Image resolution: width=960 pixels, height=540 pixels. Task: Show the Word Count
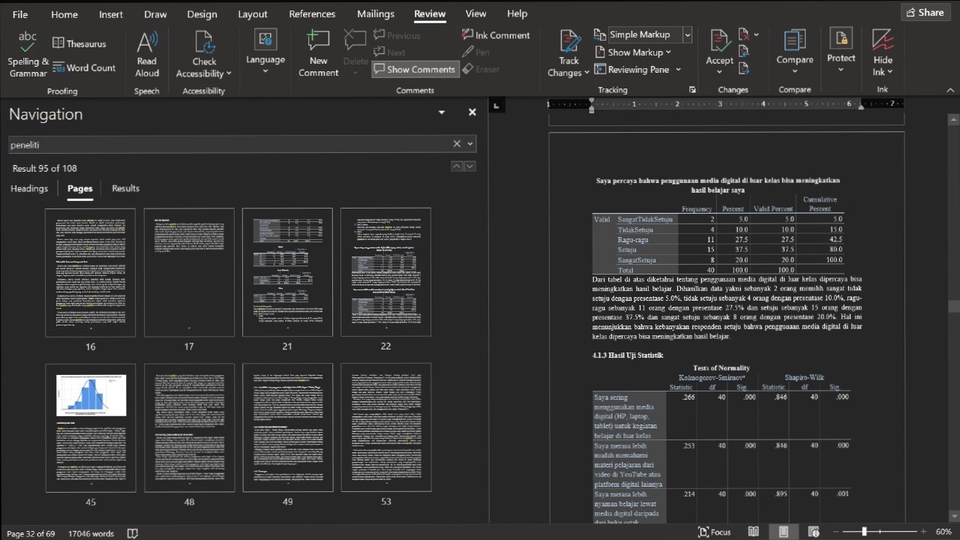point(84,67)
